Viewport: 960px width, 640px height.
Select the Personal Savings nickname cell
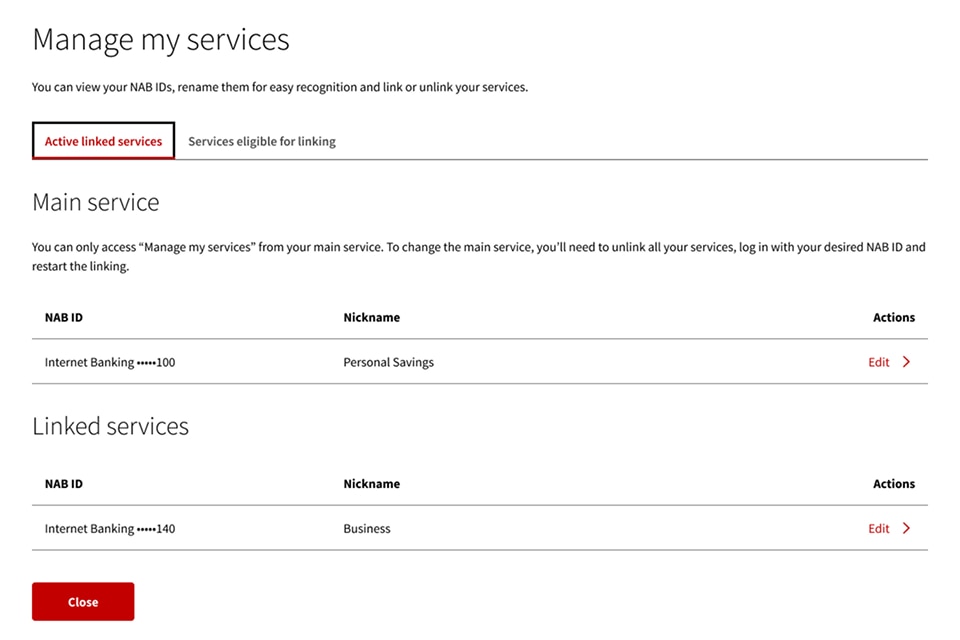[388, 362]
